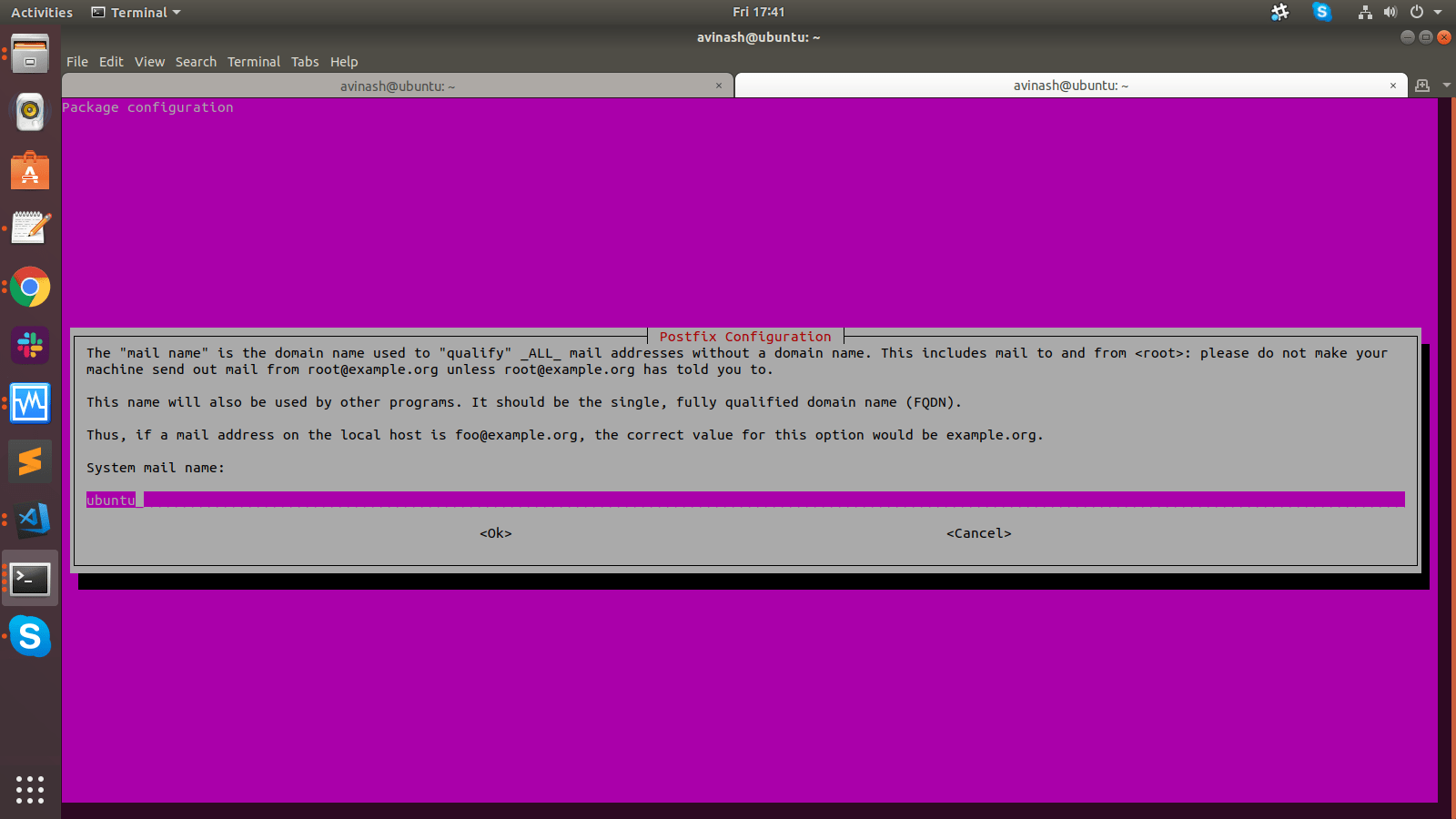Cancel the Postfix Configuration dialog
1456x819 pixels.
pos(978,533)
